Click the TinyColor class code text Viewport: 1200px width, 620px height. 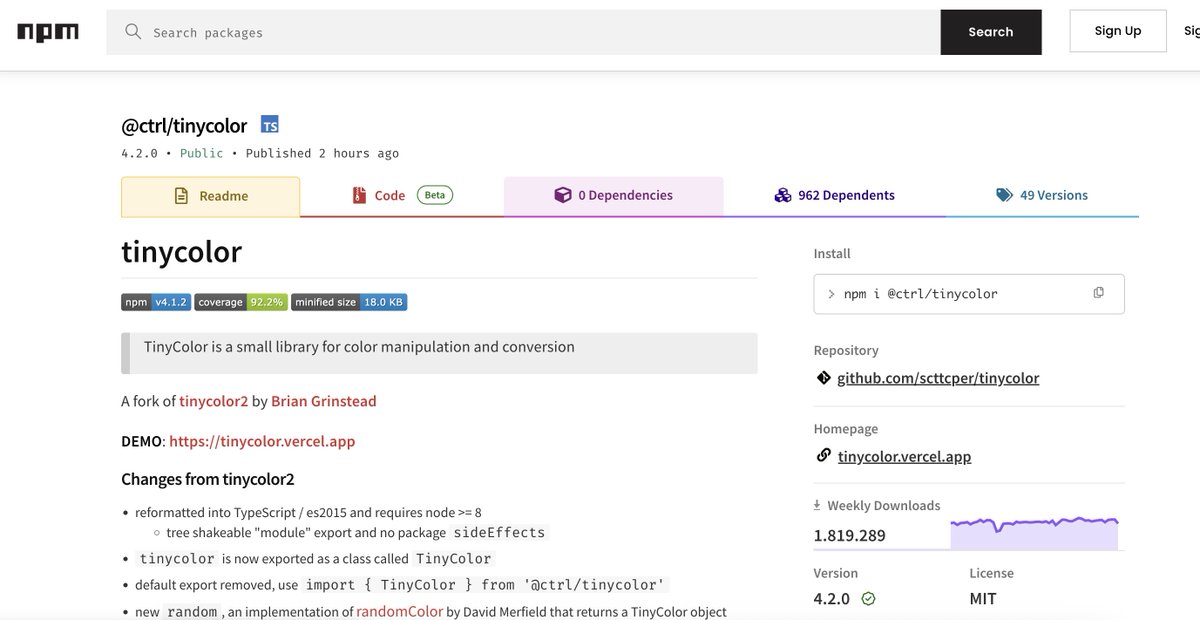pos(454,558)
